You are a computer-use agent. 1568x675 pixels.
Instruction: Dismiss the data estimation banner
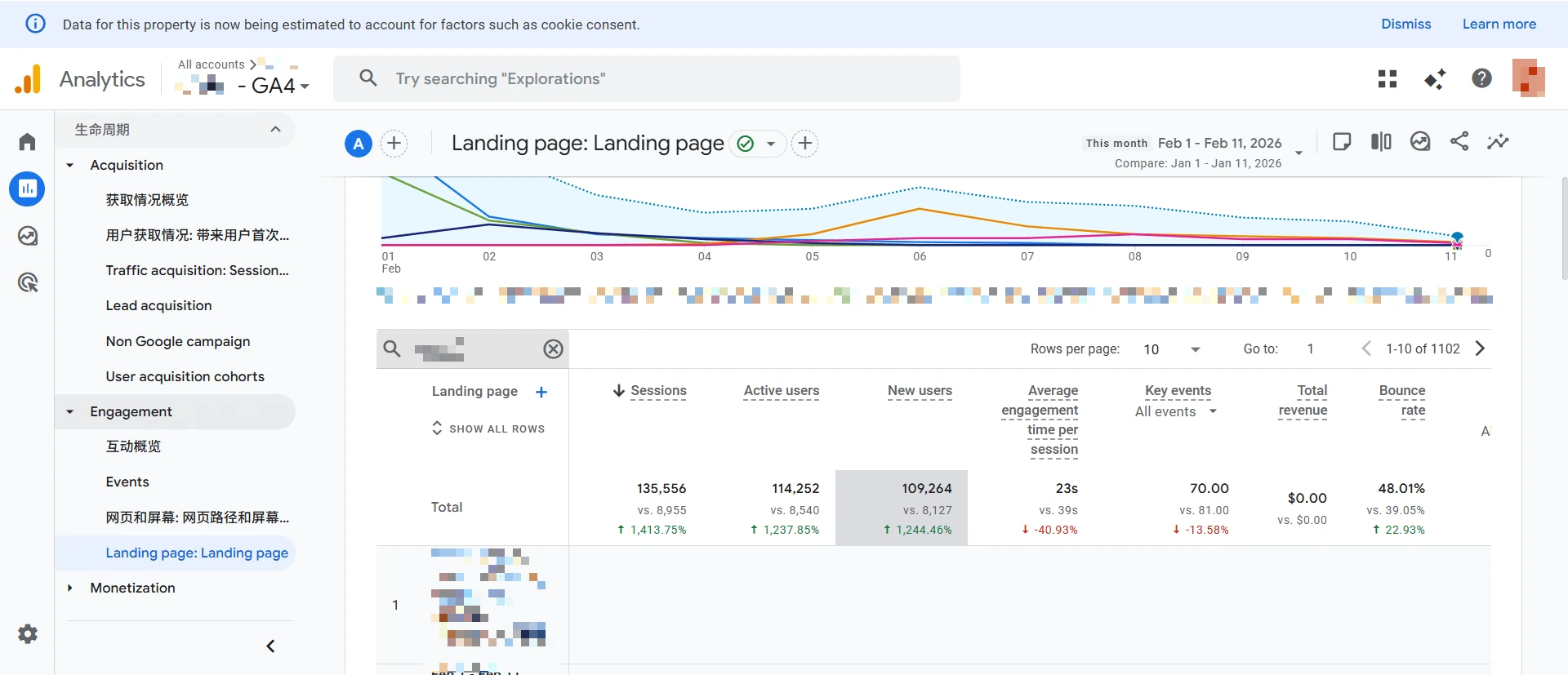1405,24
